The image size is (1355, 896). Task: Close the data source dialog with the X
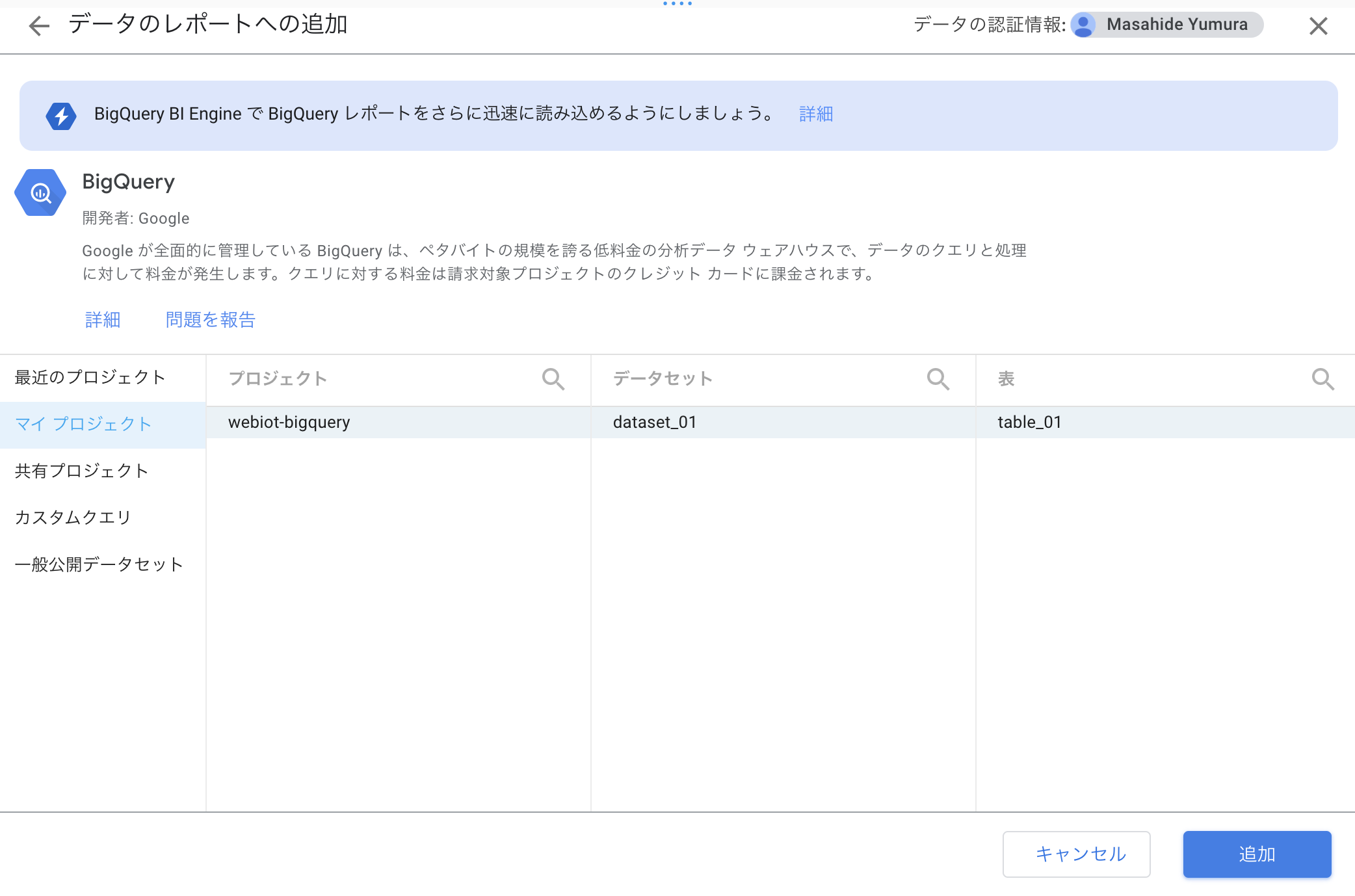[x=1318, y=26]
